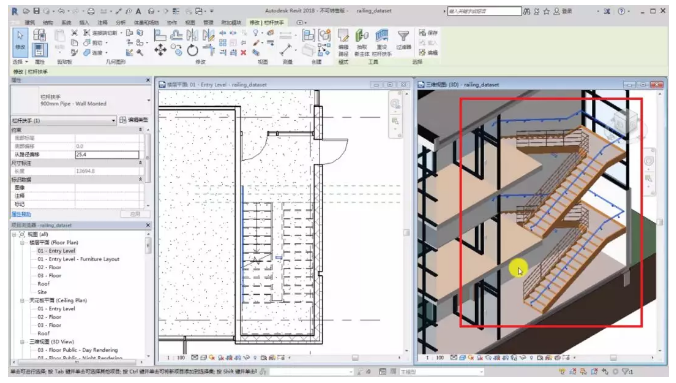Click the Edit selection icon at ribbon right
This screenshot has height=383, width=676.
point(428,53)
